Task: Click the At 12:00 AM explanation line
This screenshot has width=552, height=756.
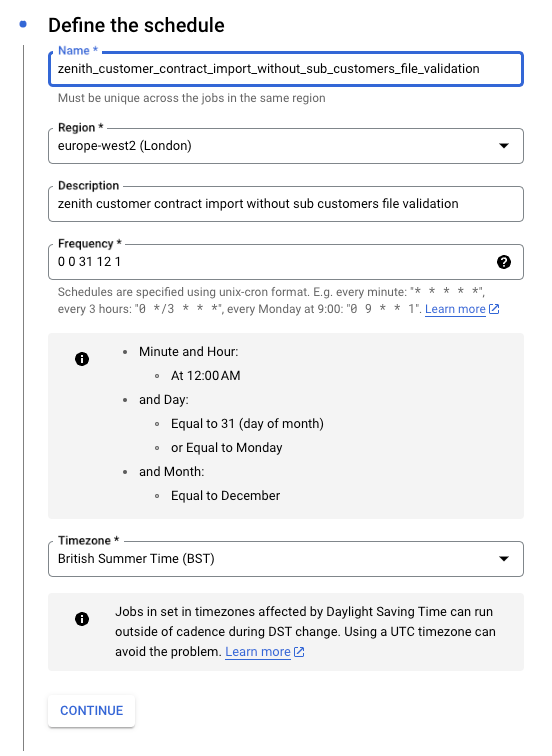Action: 205,376
